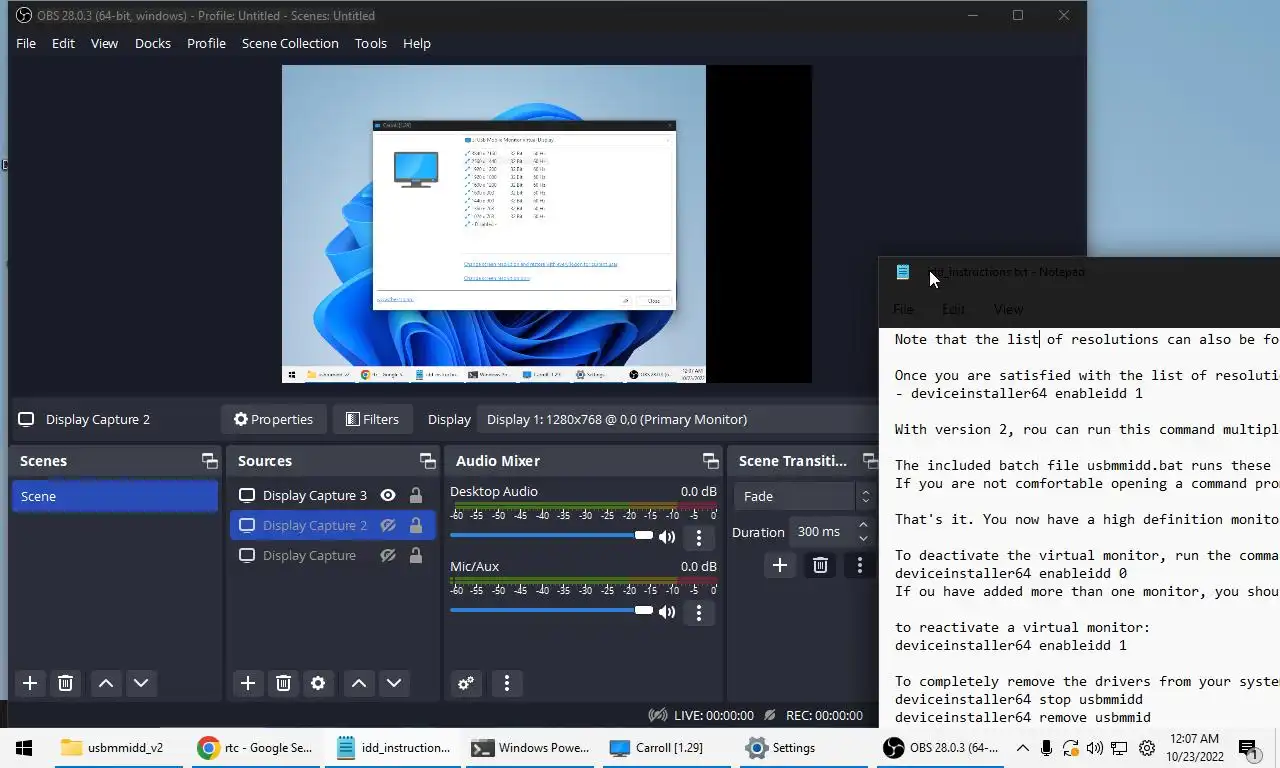Decrease transition duration with down stepper
Screen dimensions: 1280x768
tap(863, 539)
